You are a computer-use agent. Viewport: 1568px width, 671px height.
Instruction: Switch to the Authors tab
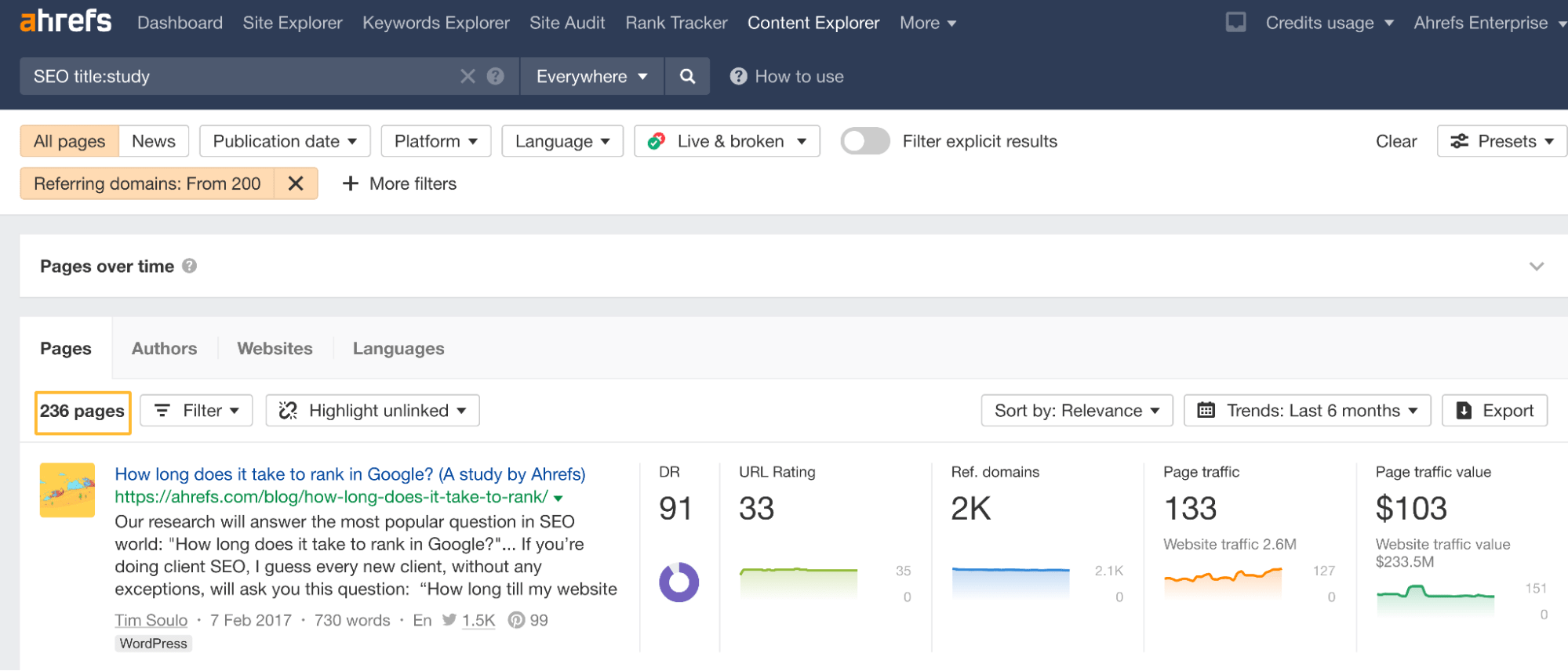[164, 349]
